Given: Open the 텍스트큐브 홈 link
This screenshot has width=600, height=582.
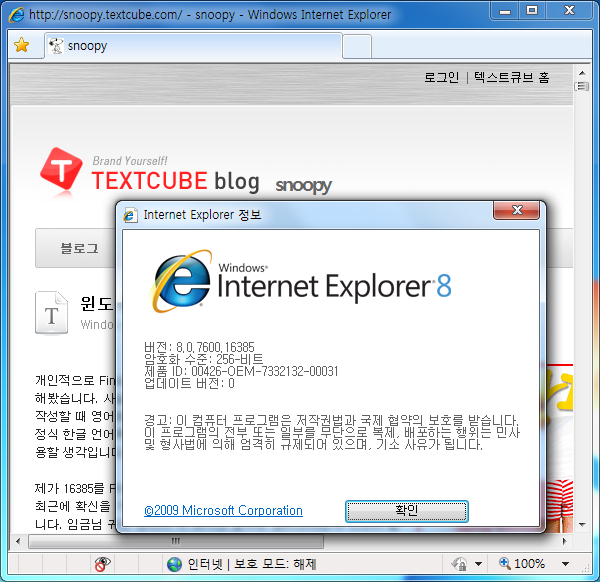Looking at the screenshot, I should [x=512, y=78].
